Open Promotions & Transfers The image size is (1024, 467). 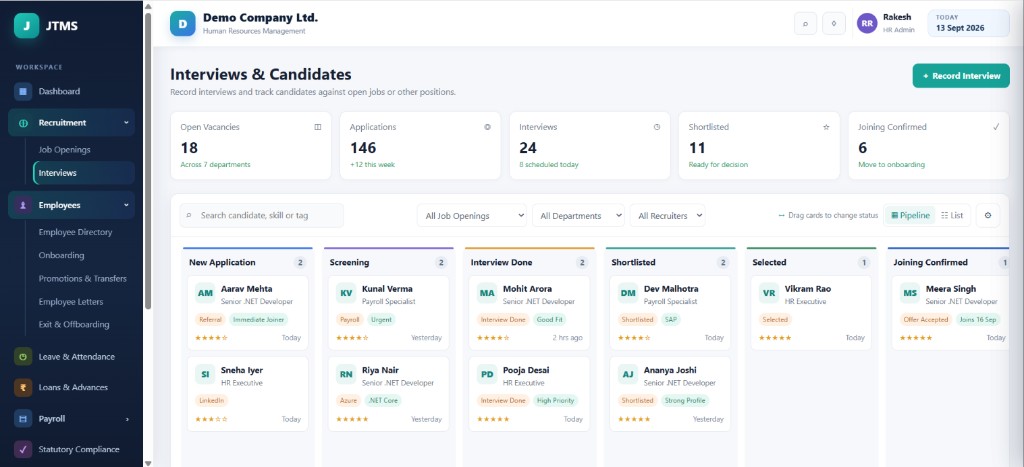[82, 279]
